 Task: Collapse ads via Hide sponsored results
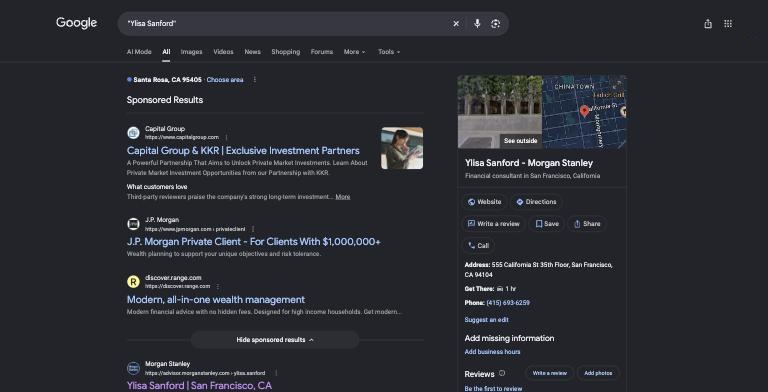pos(275,340)
